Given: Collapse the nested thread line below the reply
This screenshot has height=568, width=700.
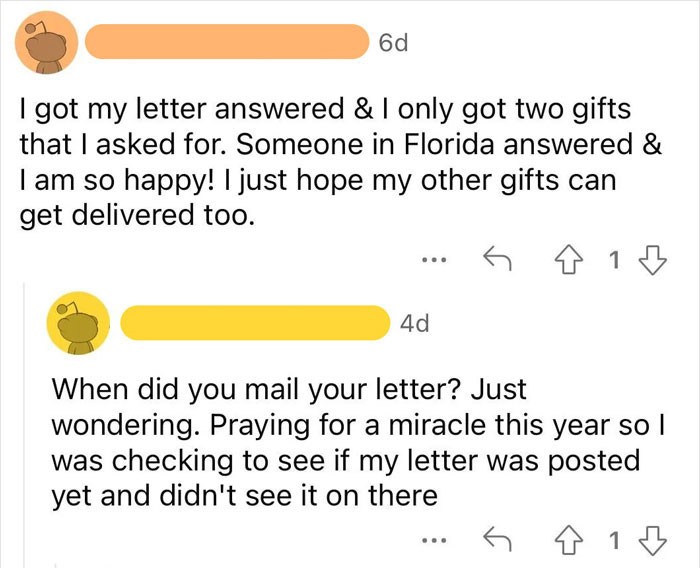Looking at the screenshot, I should [55, 565].
